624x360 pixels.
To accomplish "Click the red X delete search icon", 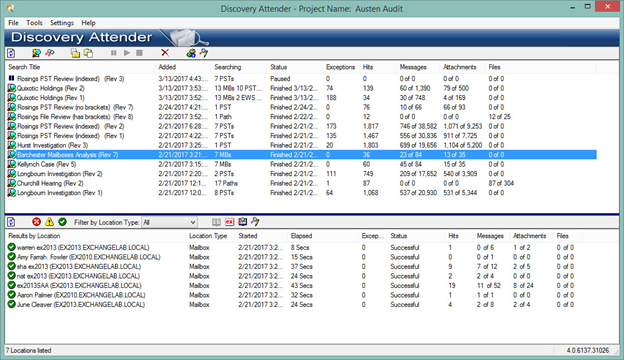I will pyautogui.click(x=165, y=53).
